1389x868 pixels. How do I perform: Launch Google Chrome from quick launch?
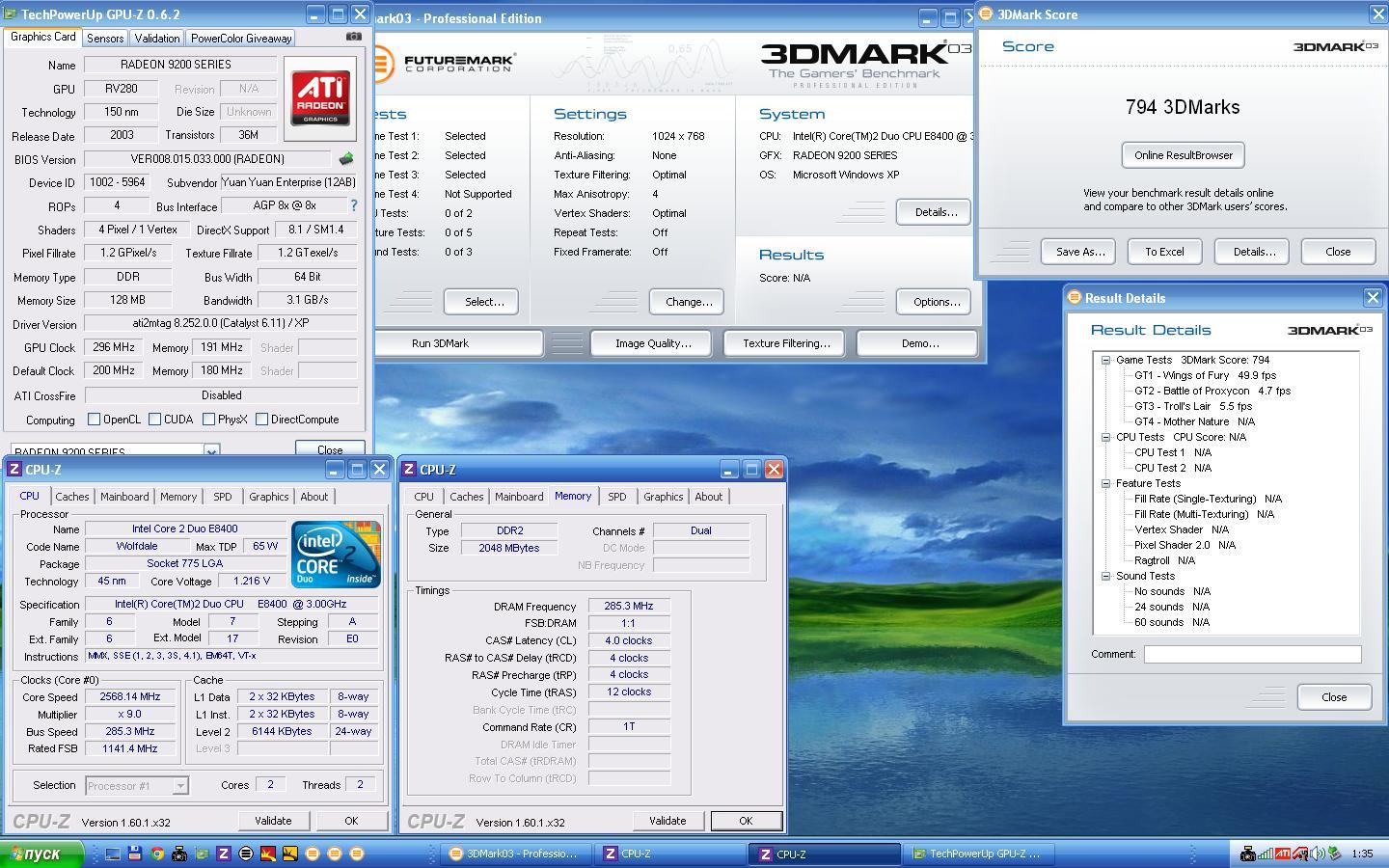coord(157,854)
